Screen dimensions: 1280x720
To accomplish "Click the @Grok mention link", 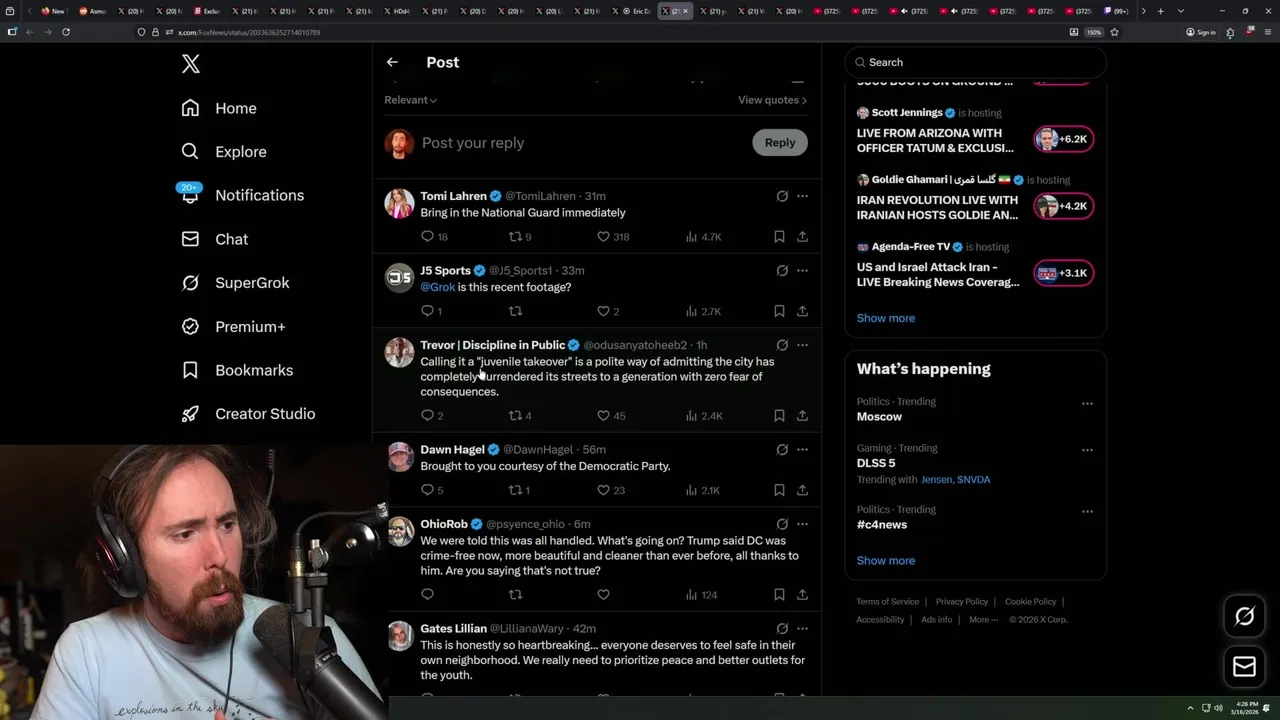I will click(x=438, y=287).
